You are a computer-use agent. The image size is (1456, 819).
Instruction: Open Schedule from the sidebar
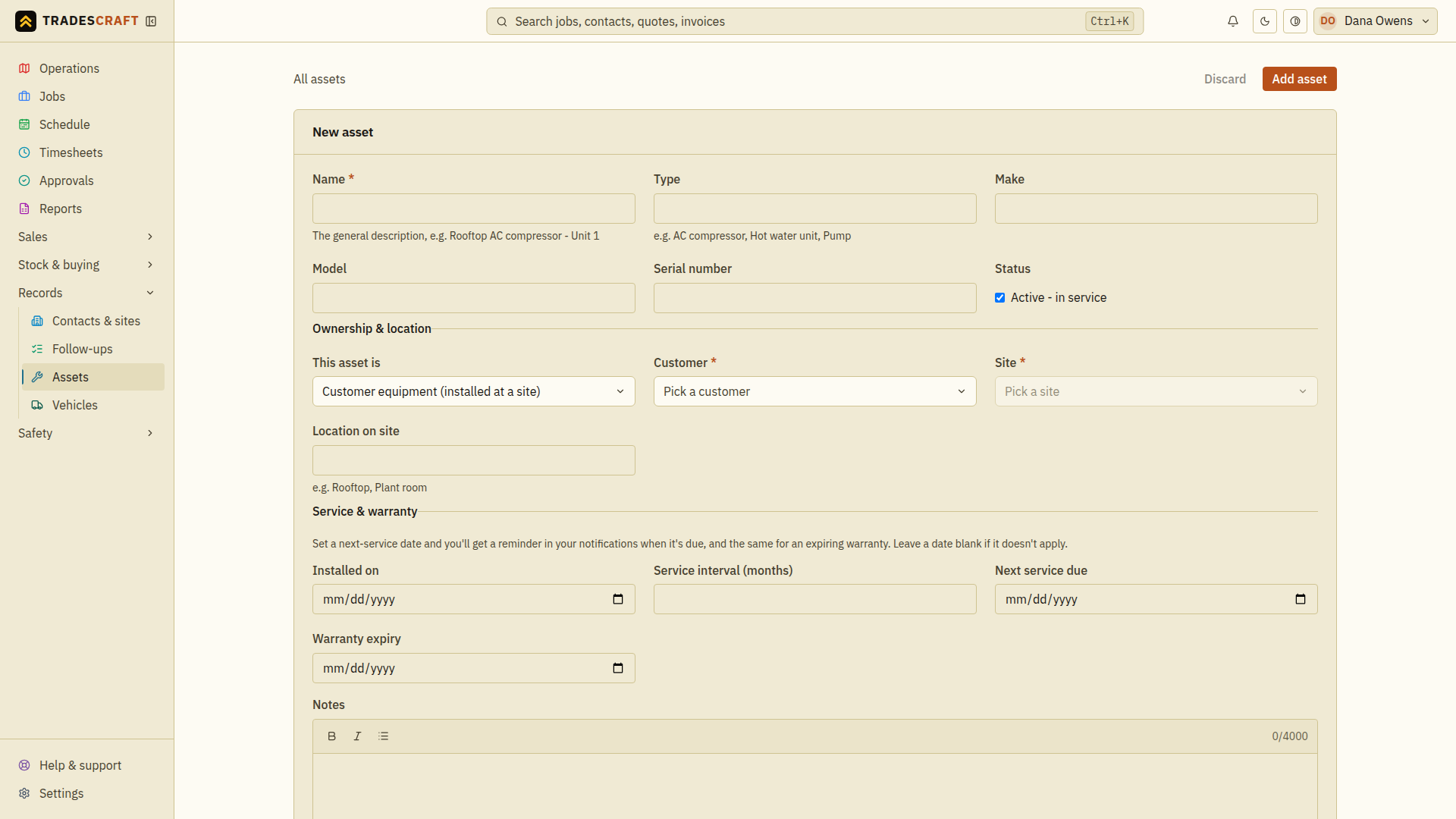[x=87, y=124]
